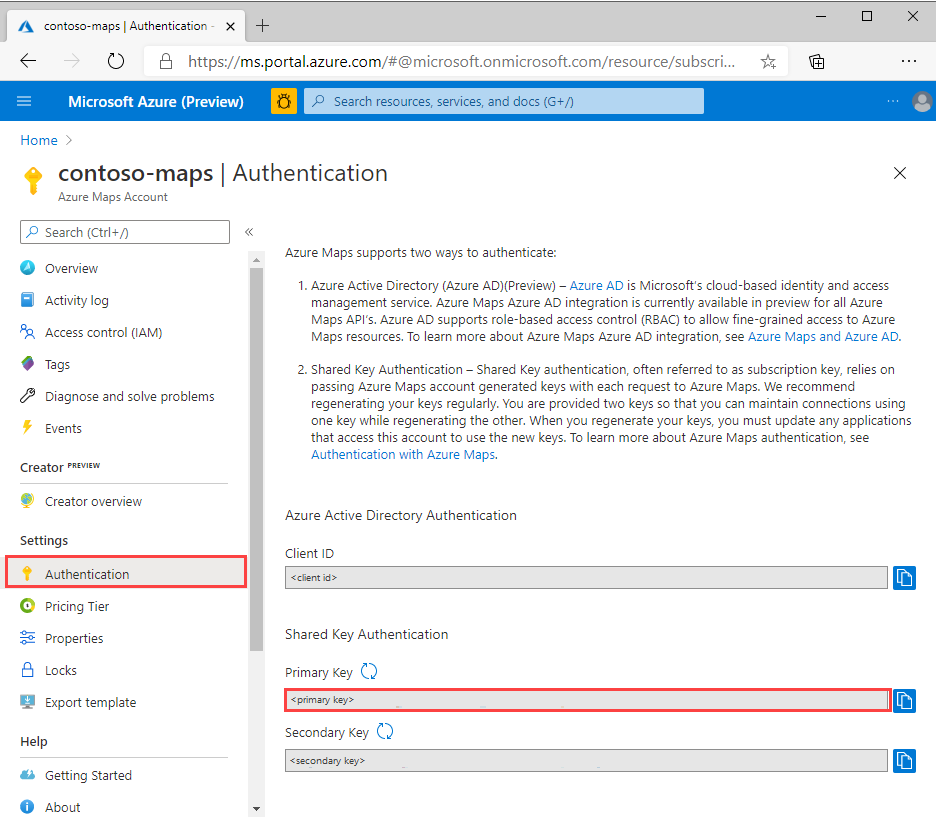Close the contoso-maps browser tab
The height and width of the screenshot is (817, 936).
[230, 26]
